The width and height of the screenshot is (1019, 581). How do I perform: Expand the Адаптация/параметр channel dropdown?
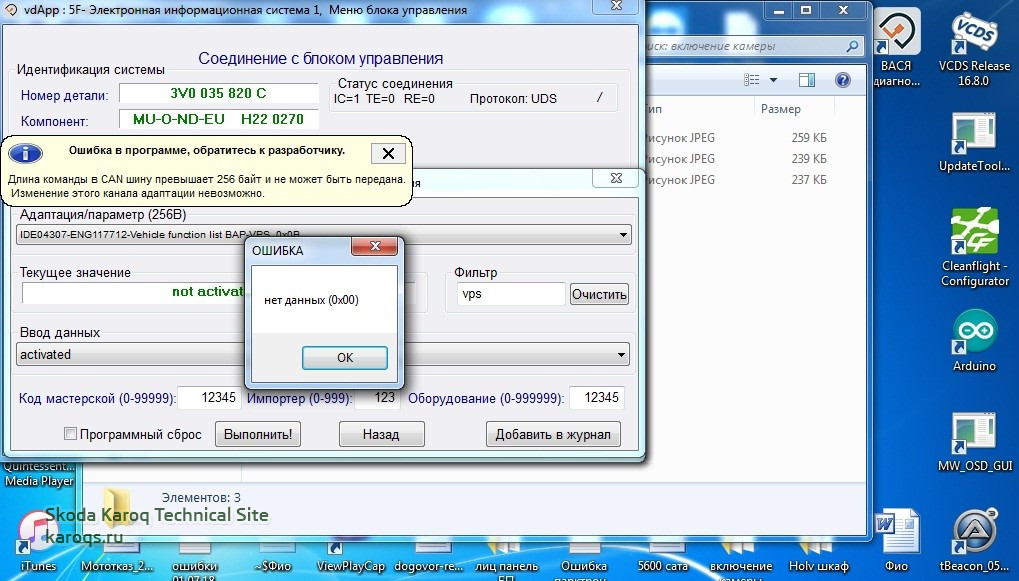pos(623,236)
